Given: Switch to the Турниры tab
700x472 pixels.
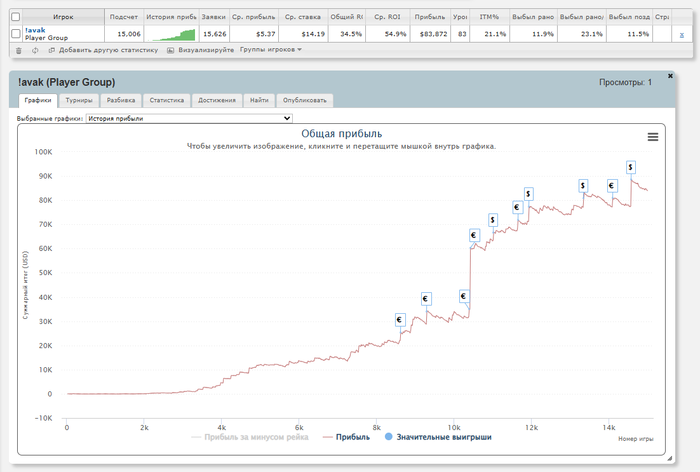Looking at the screenshot, I should tap(80, 100).
